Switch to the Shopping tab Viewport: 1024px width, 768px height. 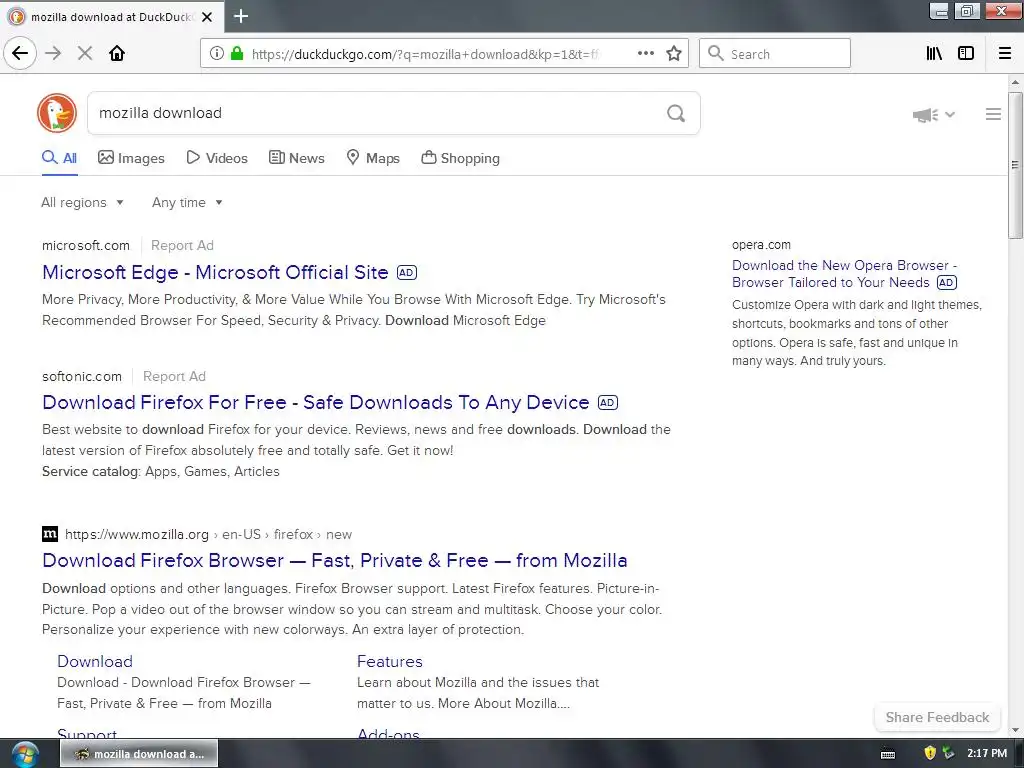click(x=460, y=158)
